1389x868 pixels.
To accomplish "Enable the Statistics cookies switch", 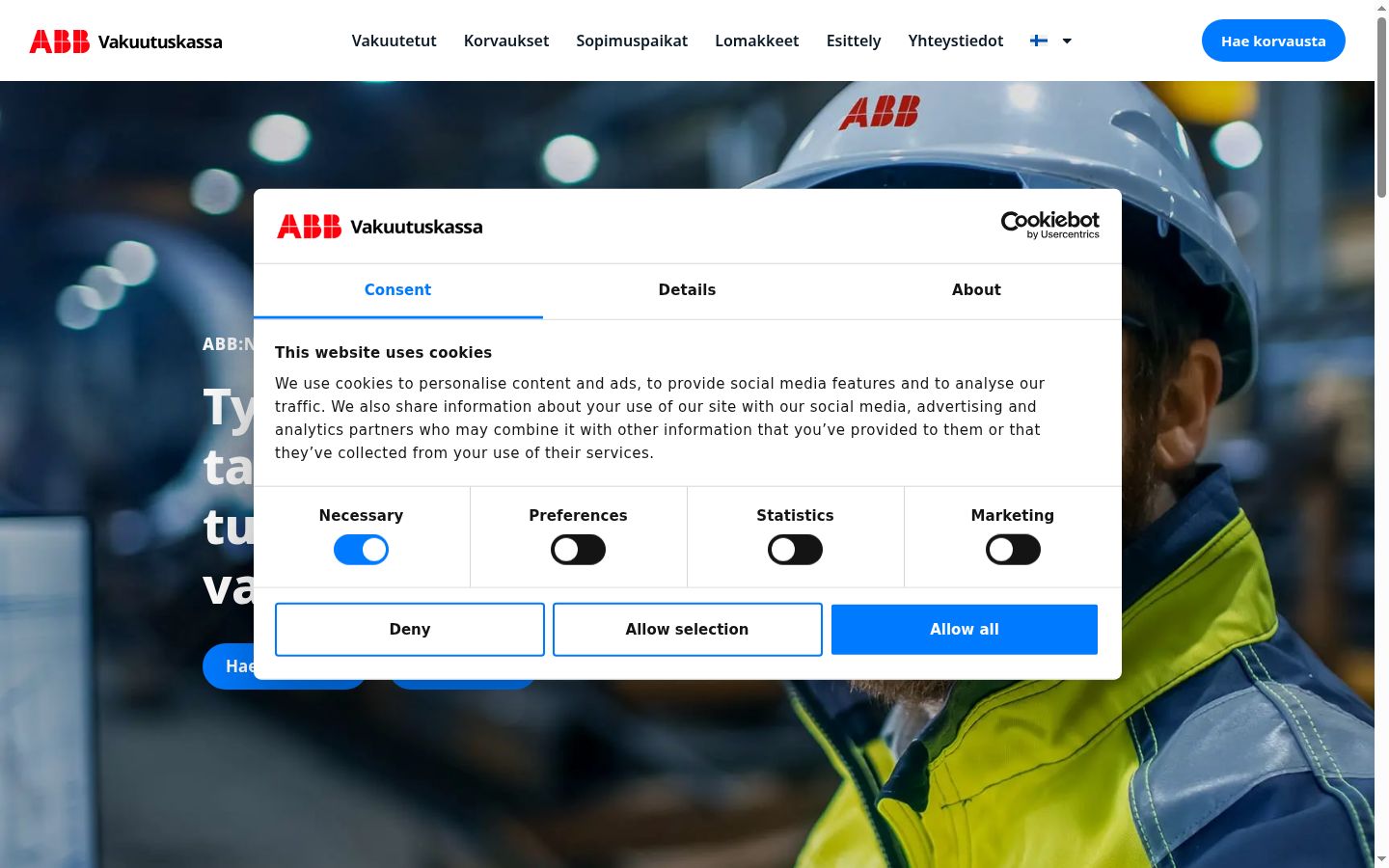I will click(x=795, y=550).
